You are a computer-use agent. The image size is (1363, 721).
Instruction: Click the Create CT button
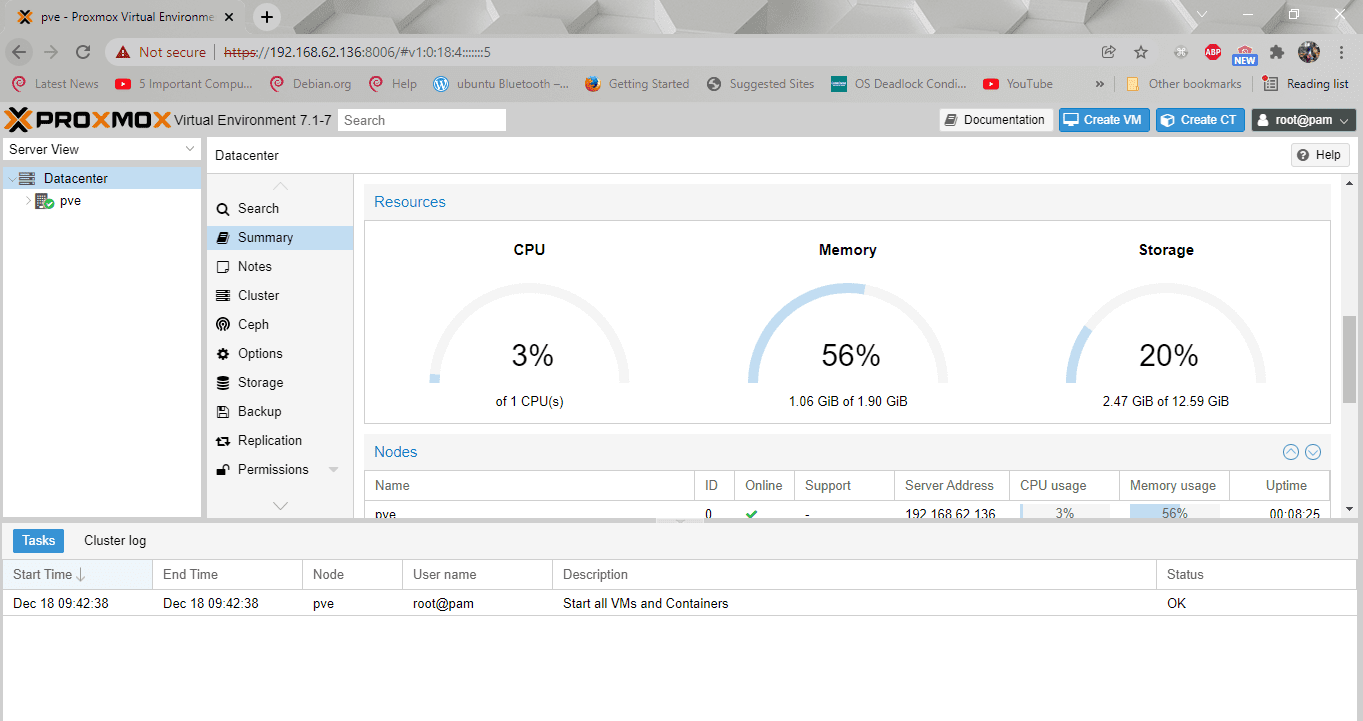point(1200,120)
